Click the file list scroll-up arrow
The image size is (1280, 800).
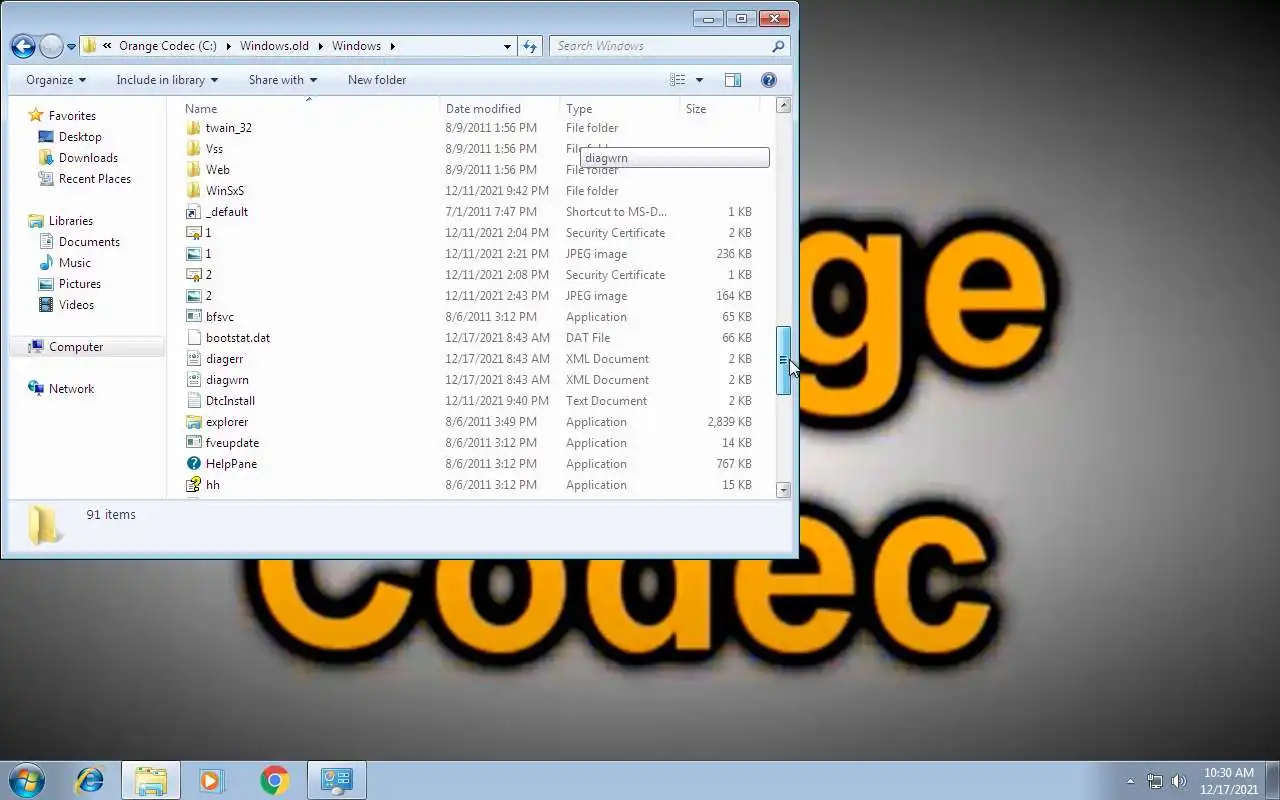pos(784,105)
